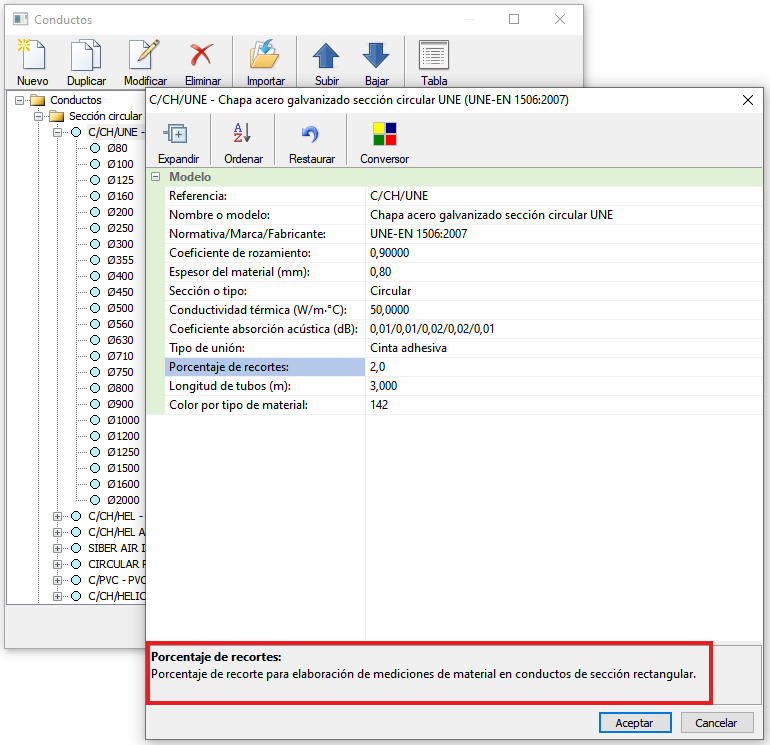The height and width of the screenshot is (745, 770).
Task: Click the Referencia value C/CH/UNE field
Action: coord(564,196)
